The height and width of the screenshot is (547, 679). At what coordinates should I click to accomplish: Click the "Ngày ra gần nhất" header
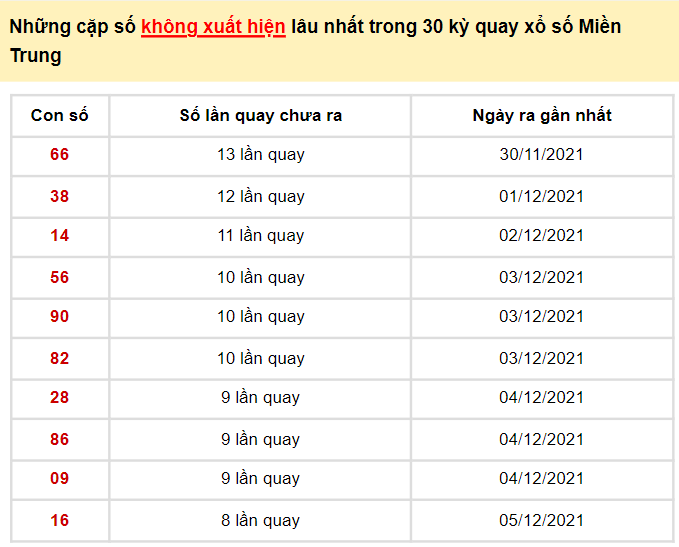click(541, 116)
